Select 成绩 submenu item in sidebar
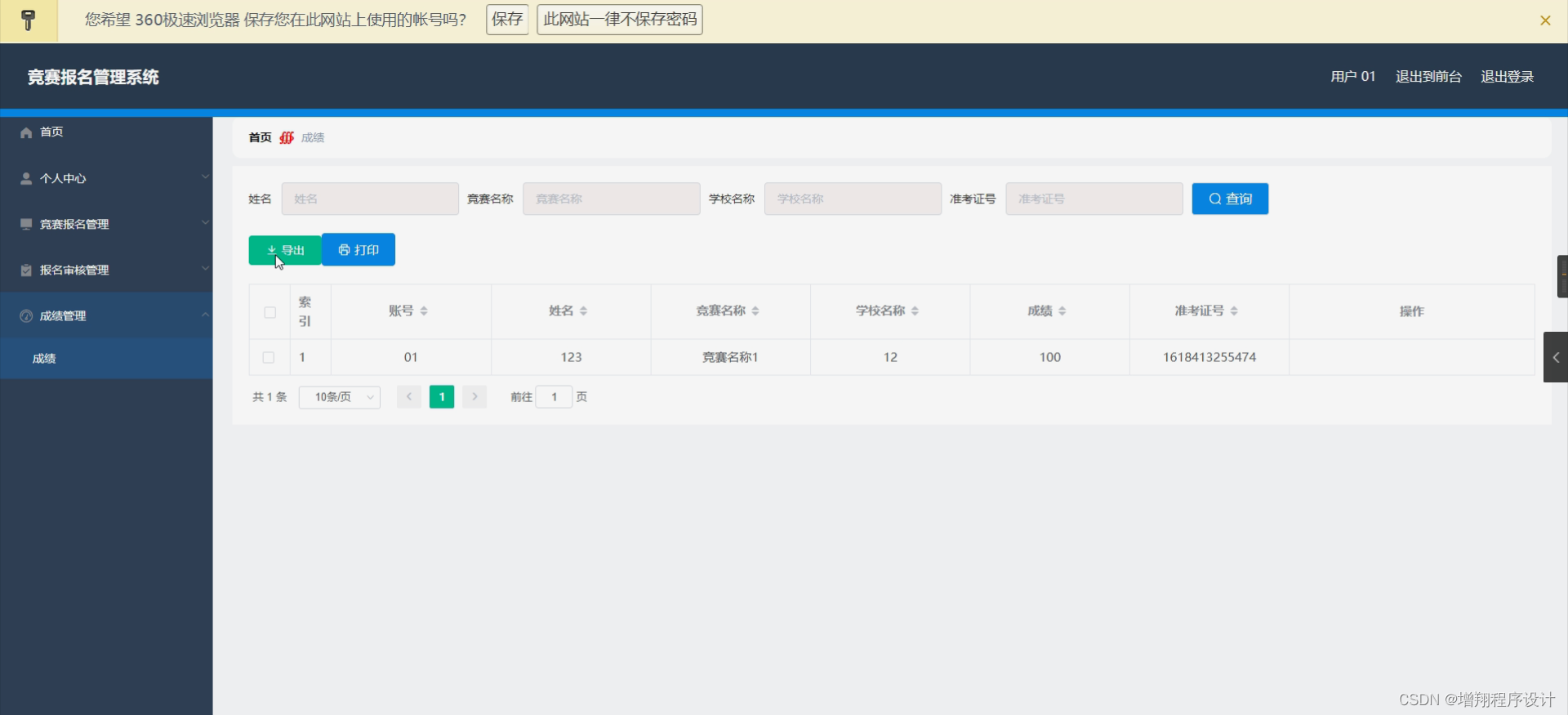 pos(106,358)
